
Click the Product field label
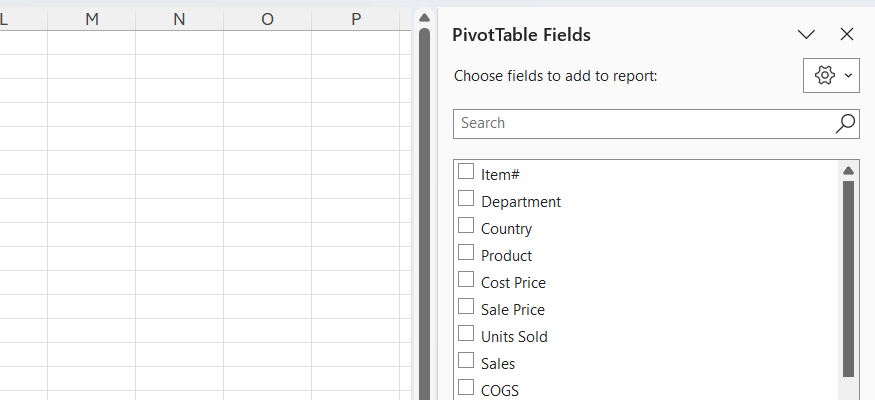tap(506, 256)
